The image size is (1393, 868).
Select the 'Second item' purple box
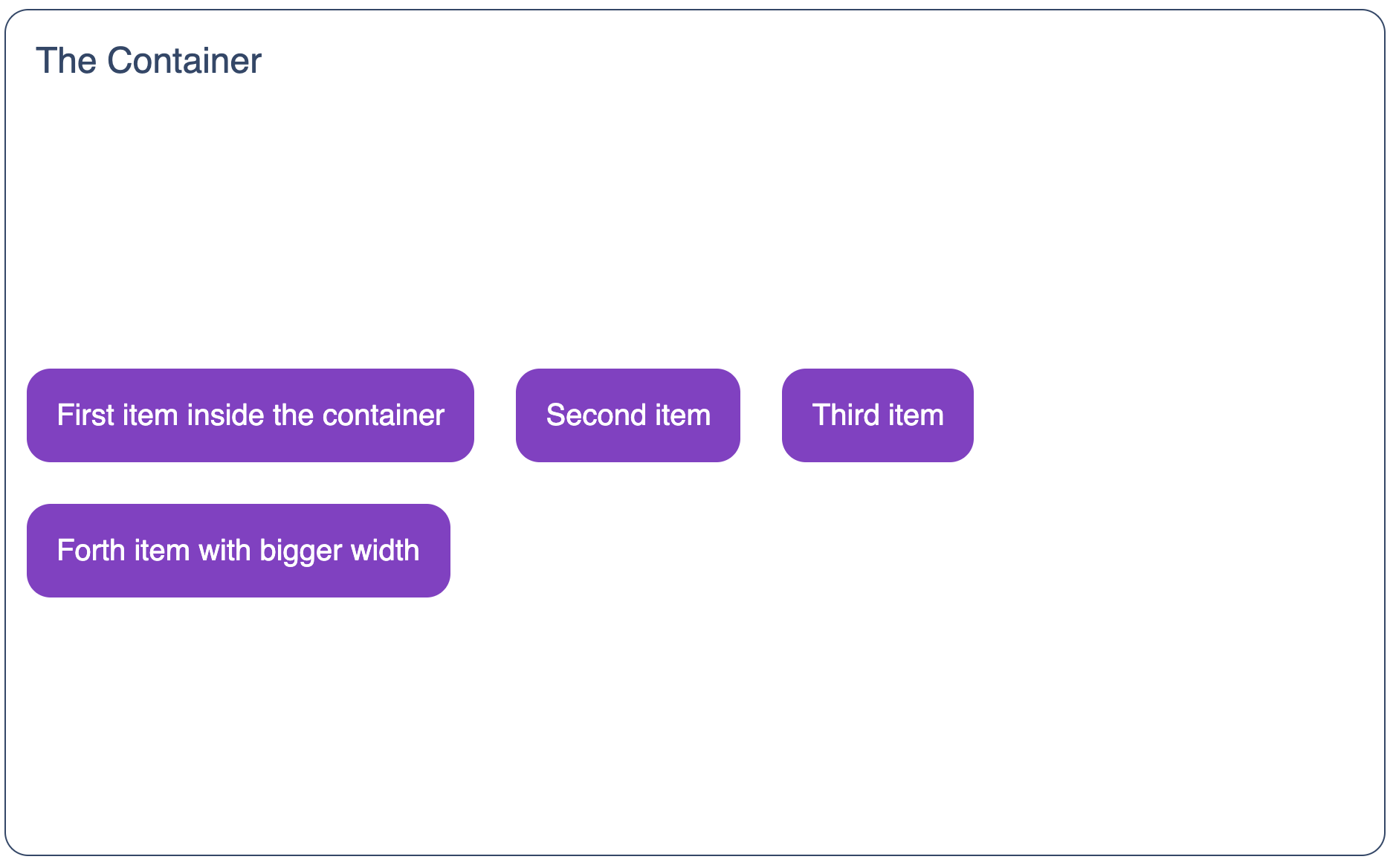(x=628, y=415)
